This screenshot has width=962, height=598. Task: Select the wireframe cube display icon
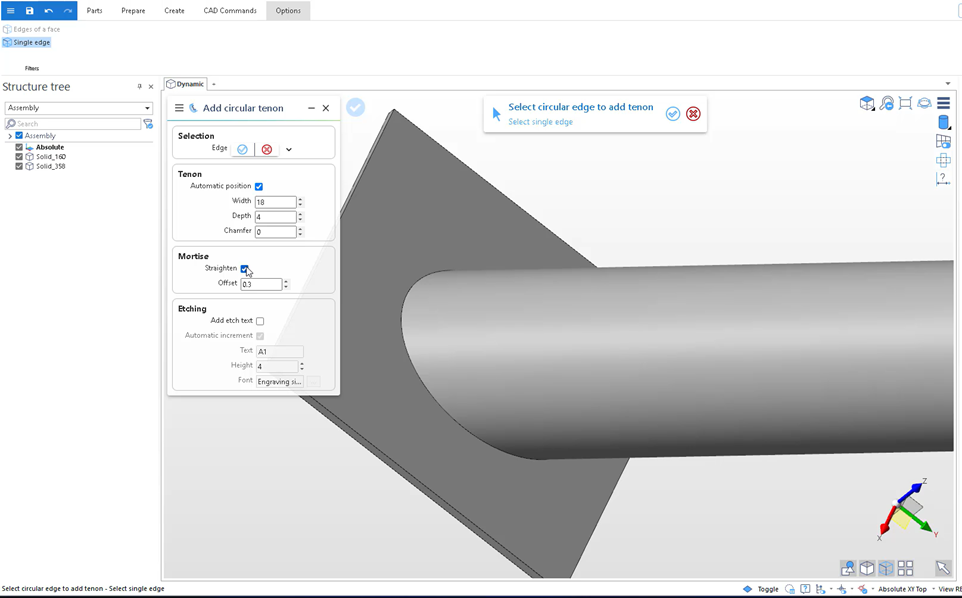[886, 568]
